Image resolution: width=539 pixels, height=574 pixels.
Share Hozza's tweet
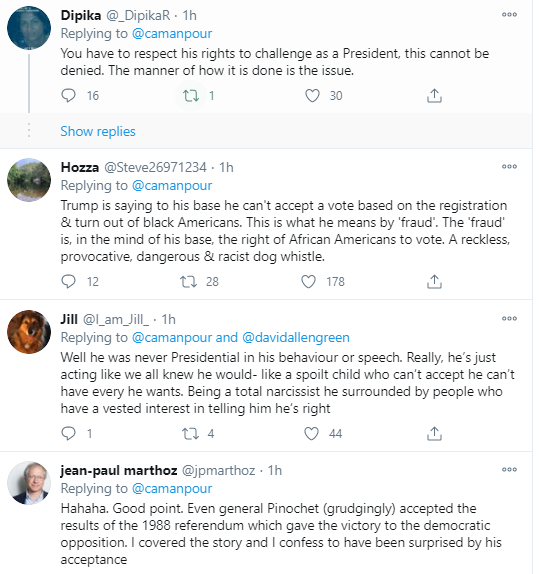434,282
